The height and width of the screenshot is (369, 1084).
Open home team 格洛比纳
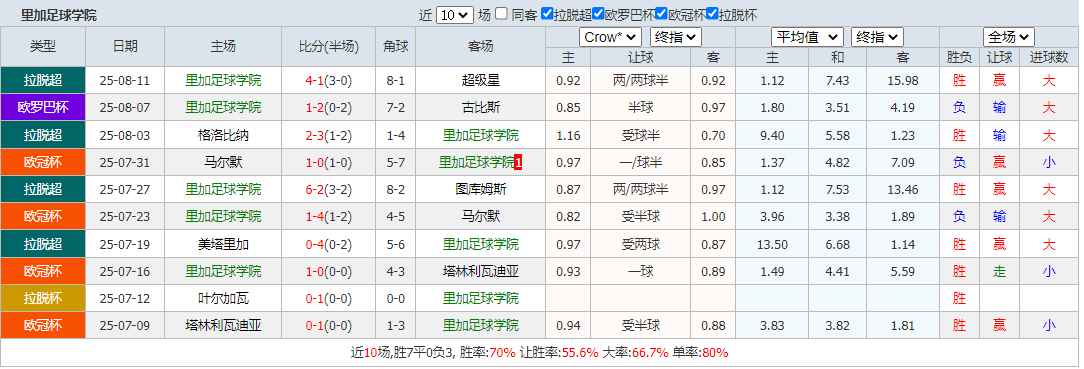click(x=223, y=135)
